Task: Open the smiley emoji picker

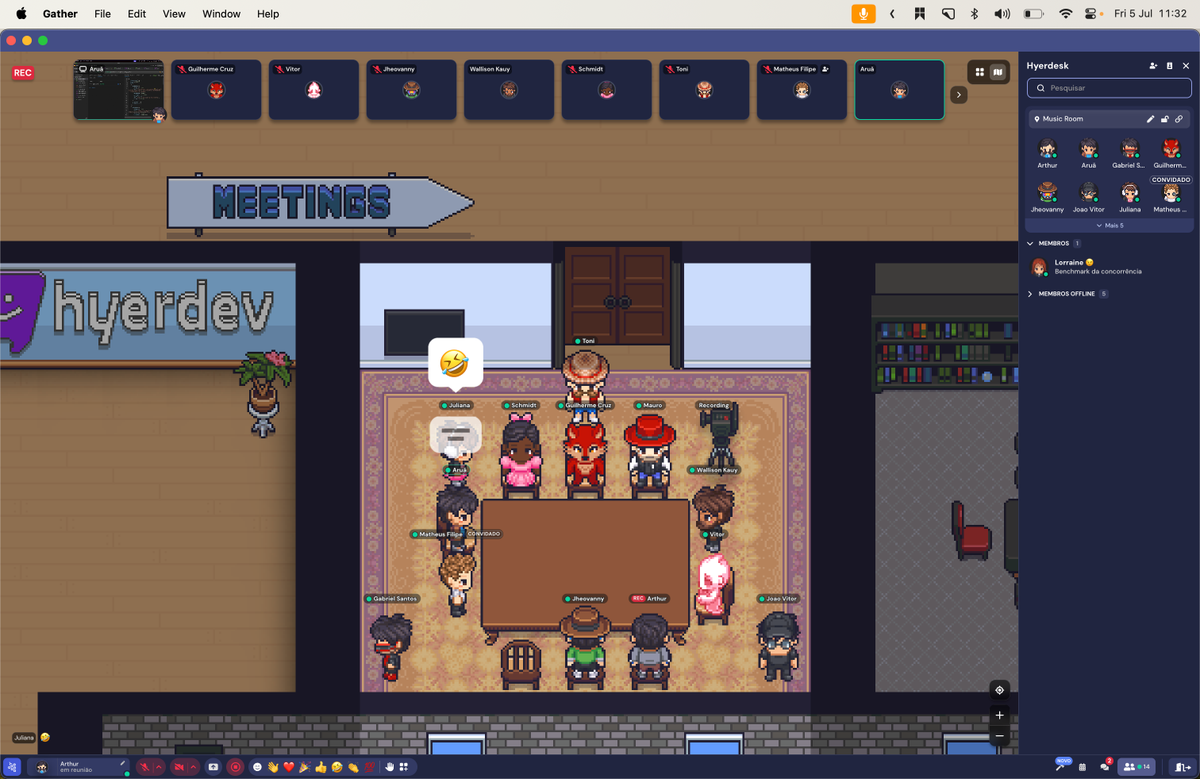Action: (257, 767)
